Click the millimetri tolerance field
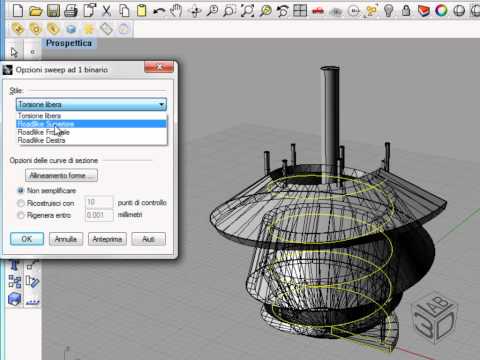 [99, 215]
